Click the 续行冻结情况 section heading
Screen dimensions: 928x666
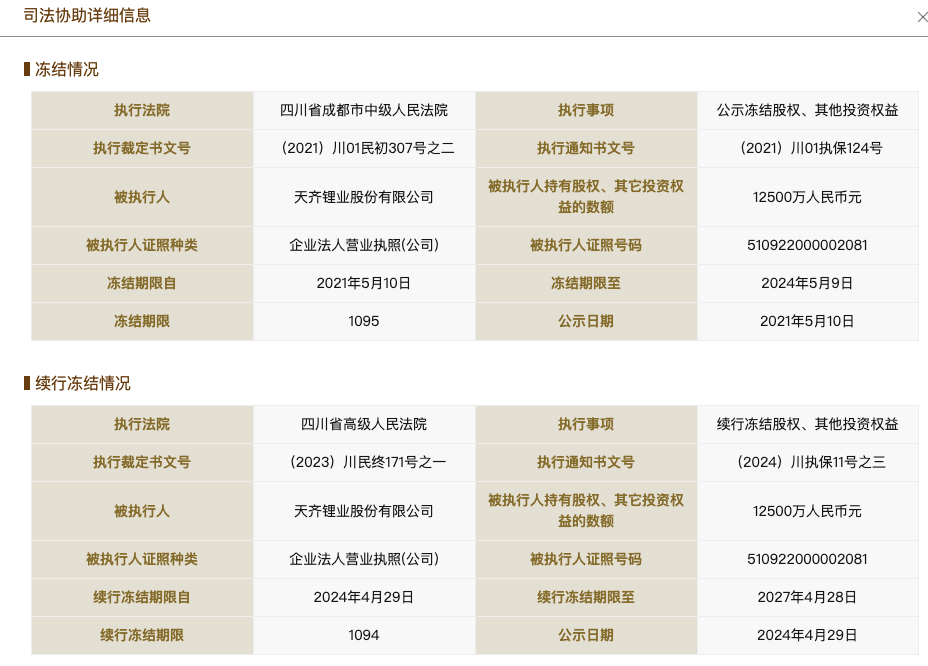click(82, 383)
